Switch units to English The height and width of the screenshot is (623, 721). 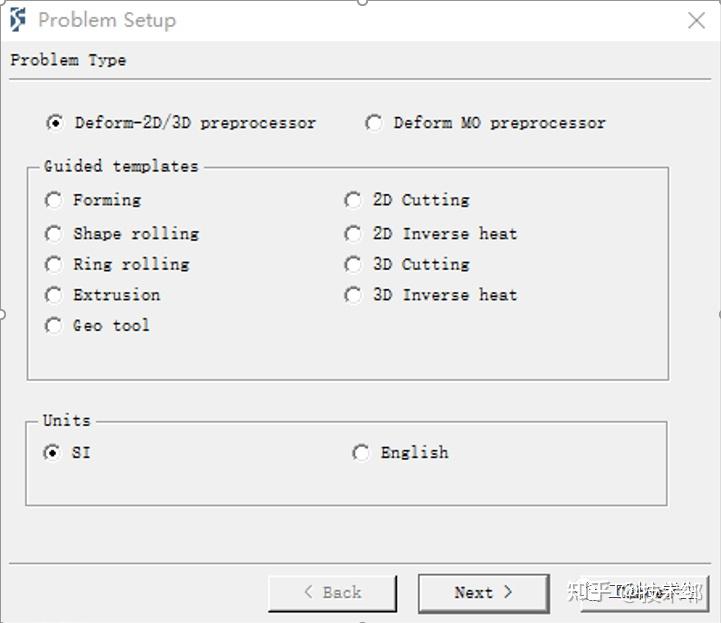pos(361,453)
